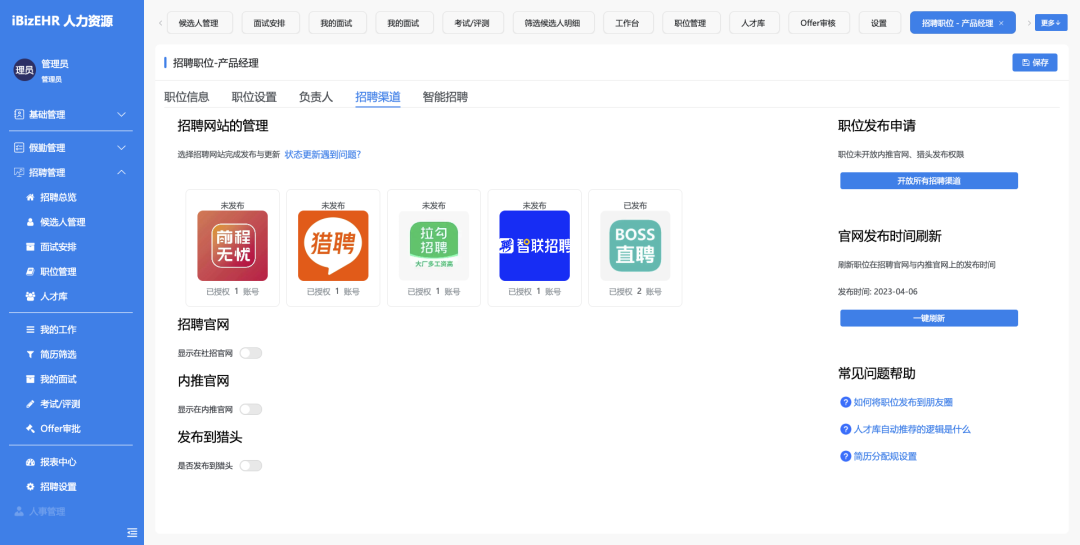Toggle the 显示在内推官网 switch
This screenshot has width=1080, height=545.
coord(250,409)
